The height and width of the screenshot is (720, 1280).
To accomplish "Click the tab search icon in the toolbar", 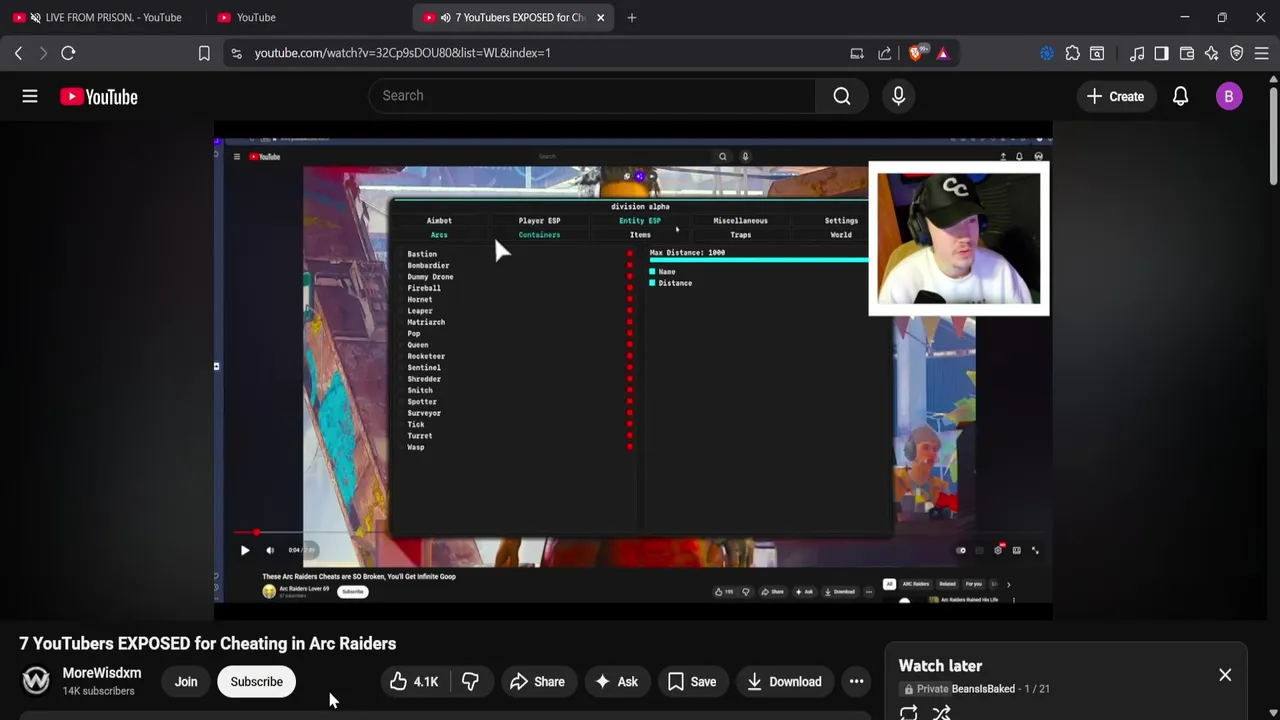I will click(1097, 53).
